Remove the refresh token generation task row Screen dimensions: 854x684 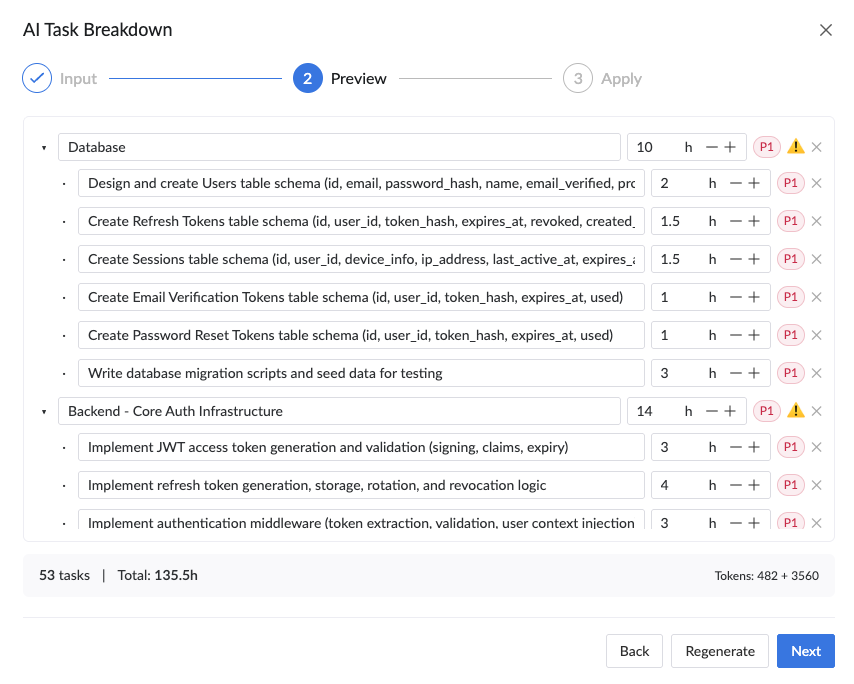[x=817, y=484]
